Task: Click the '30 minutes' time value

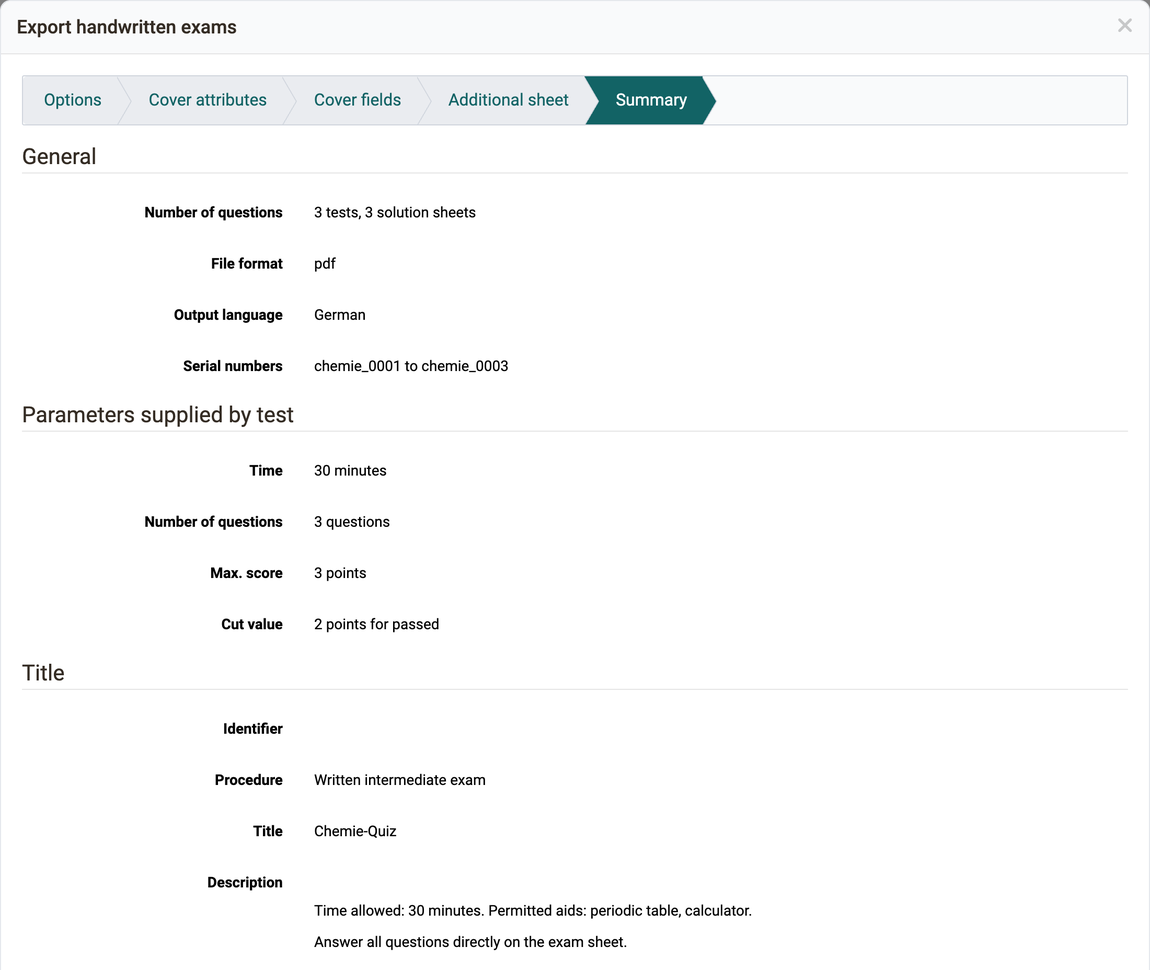Action: tap(350, 471)
